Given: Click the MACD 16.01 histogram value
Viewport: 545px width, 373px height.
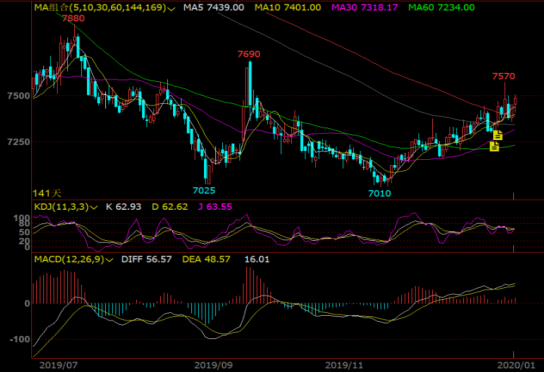Looking at the screenshot, I should tap(257, 259).
